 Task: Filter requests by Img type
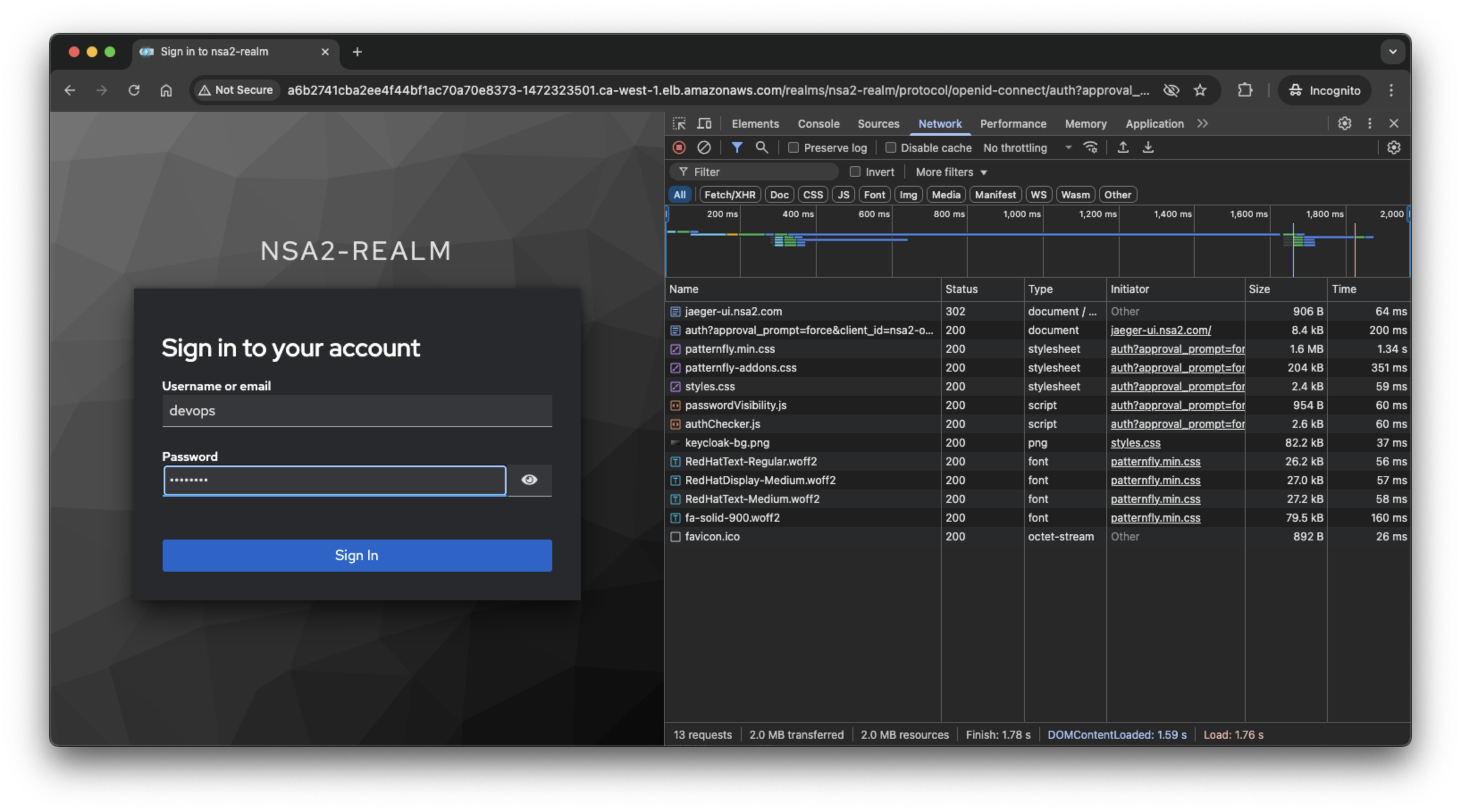(x=908, y=194)
